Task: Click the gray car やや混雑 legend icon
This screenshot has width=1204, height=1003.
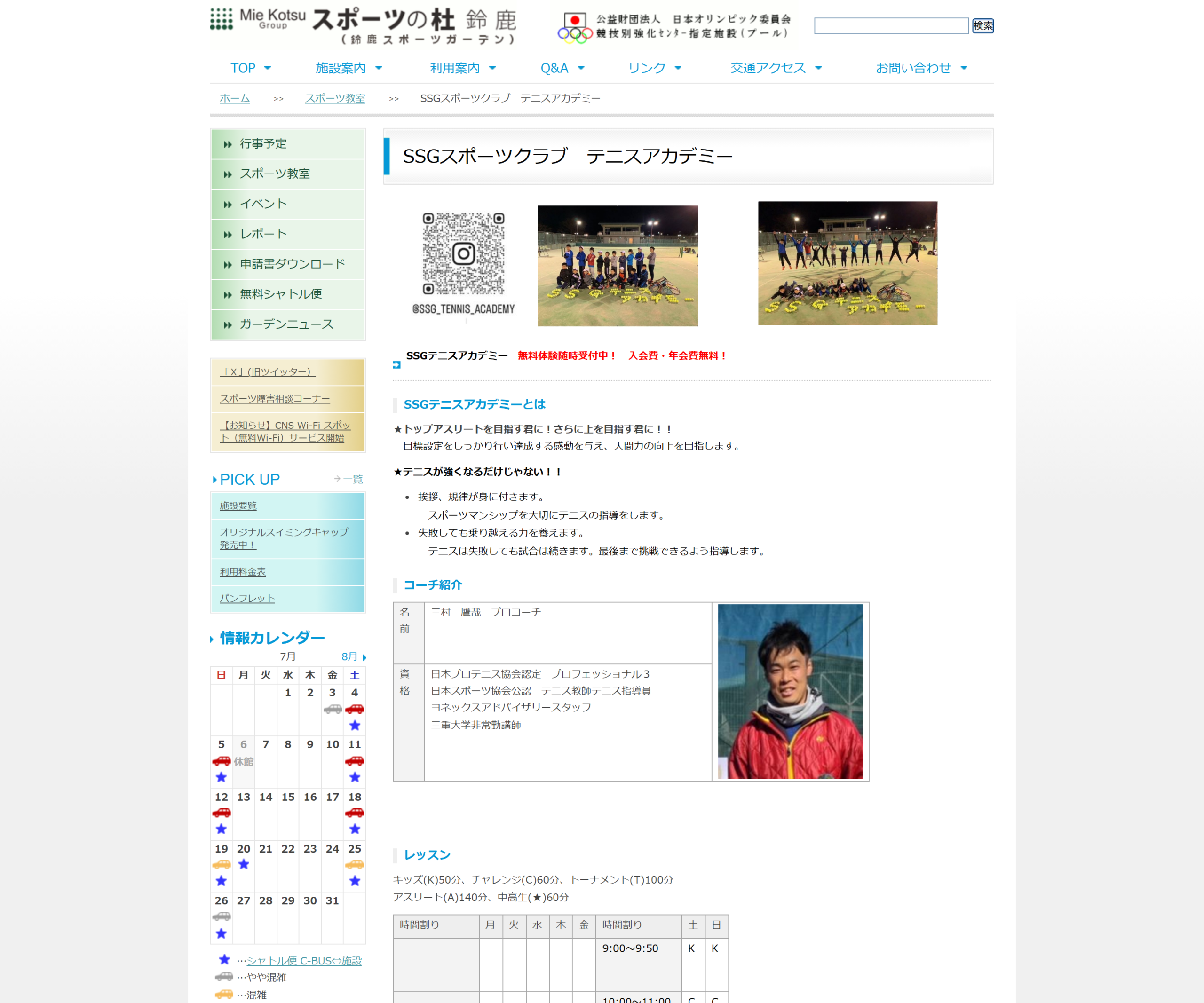Action: pyautogui.click(x=223, y=977)
